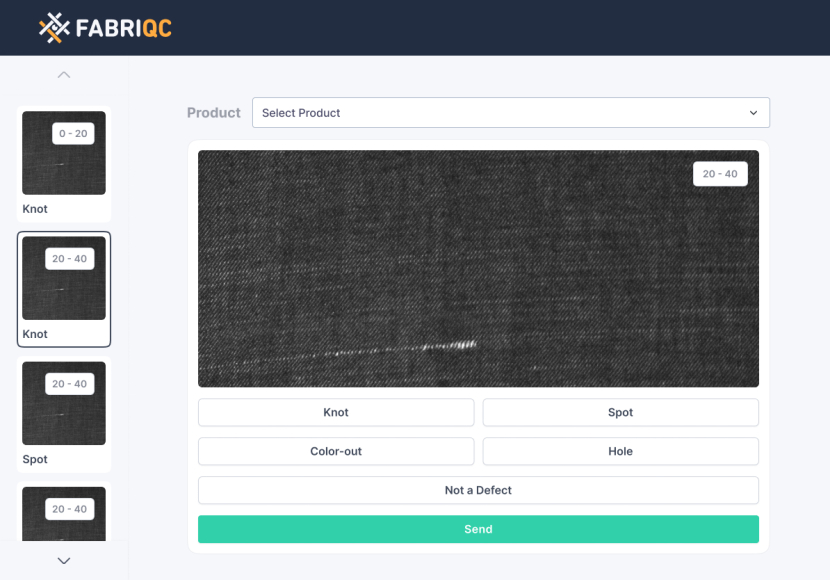Click the Spot label under third thumbnail
This screenshot has width=830, height=580.
point(35,459)
